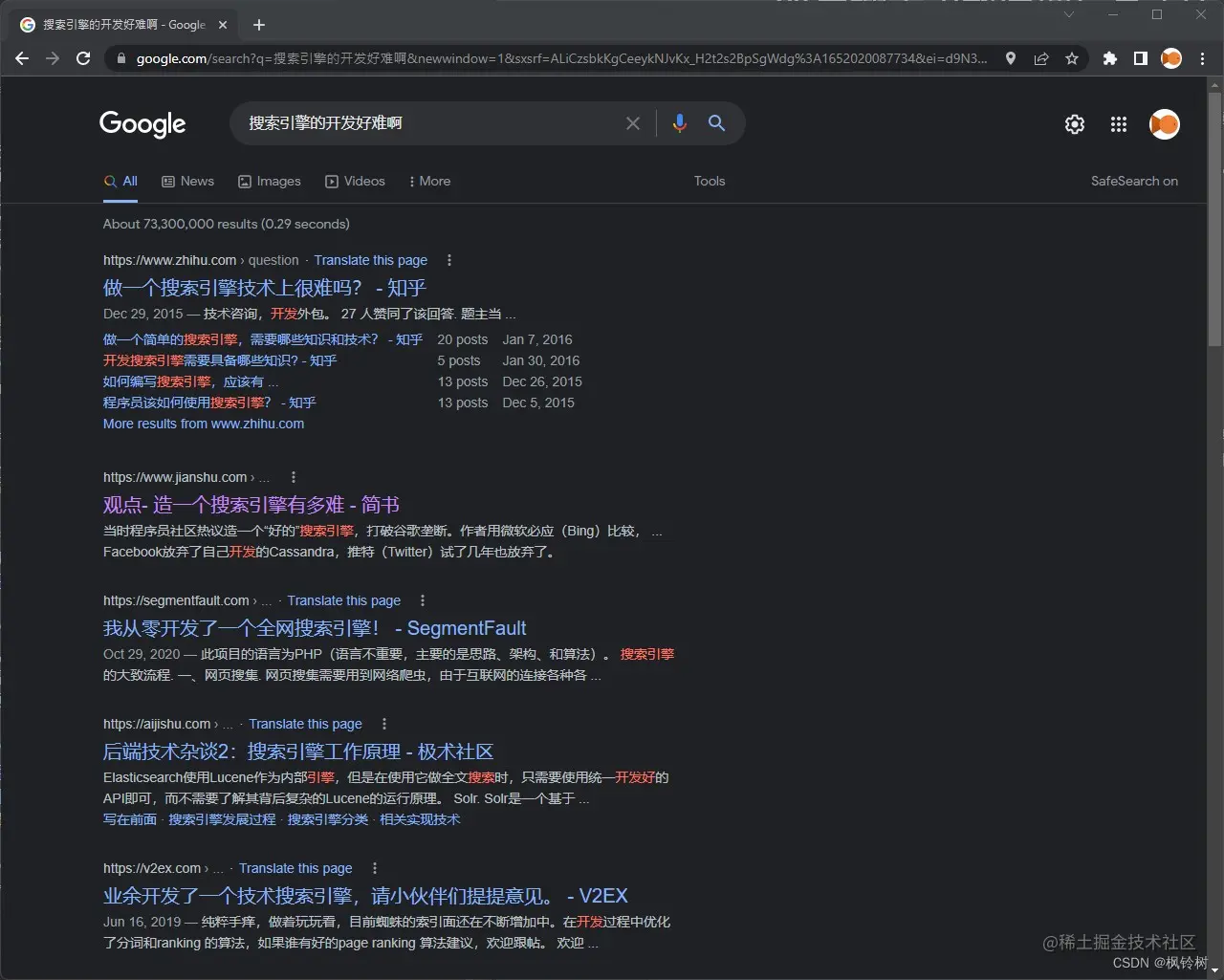Click inside the search input box
Screen dimensions: 1224x980
pos(421,123)
